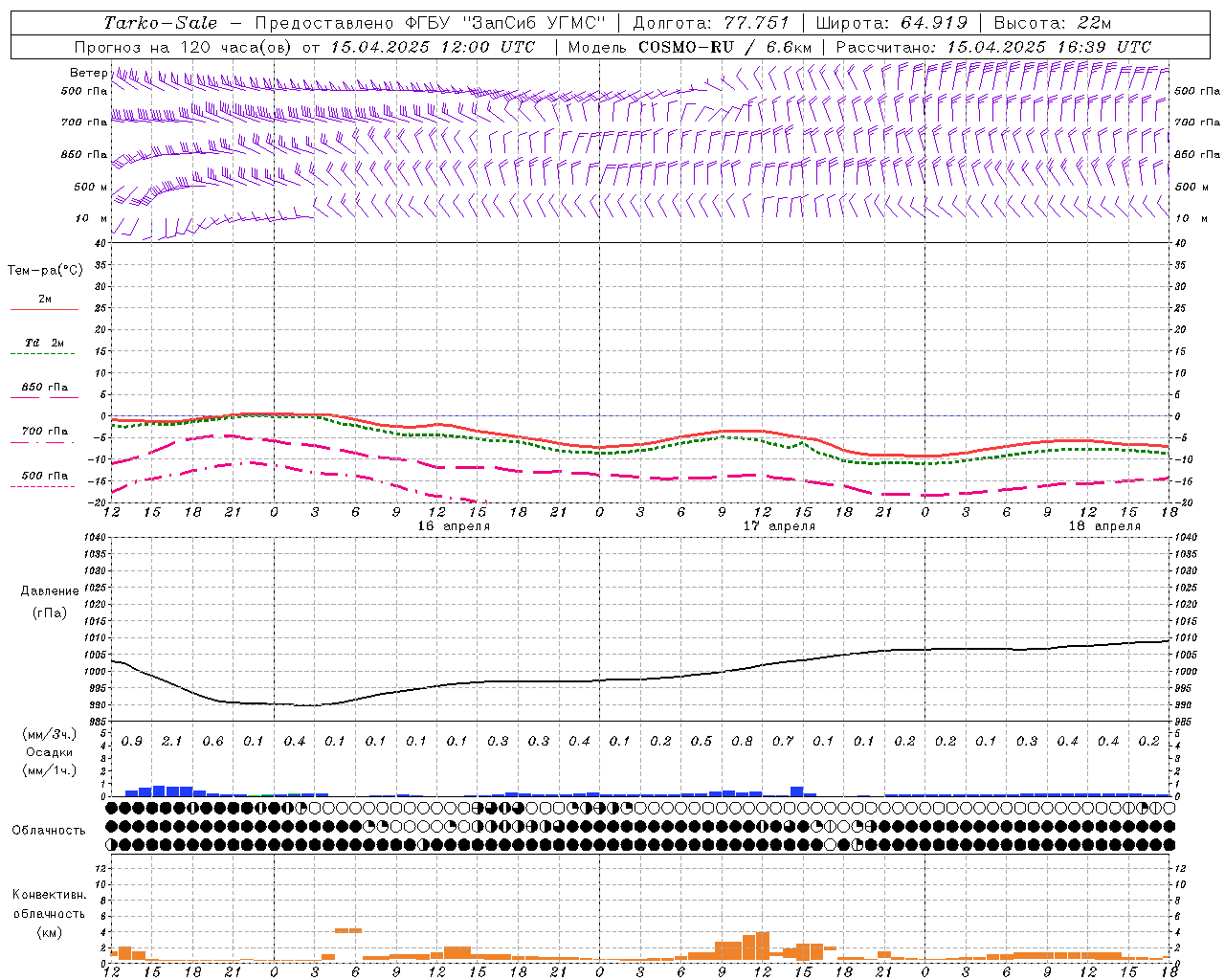Screen dimensions: 1225x980
Task: Click the calculation time 15.04.2025 16:39 UTC
Action: (1049, 47)
